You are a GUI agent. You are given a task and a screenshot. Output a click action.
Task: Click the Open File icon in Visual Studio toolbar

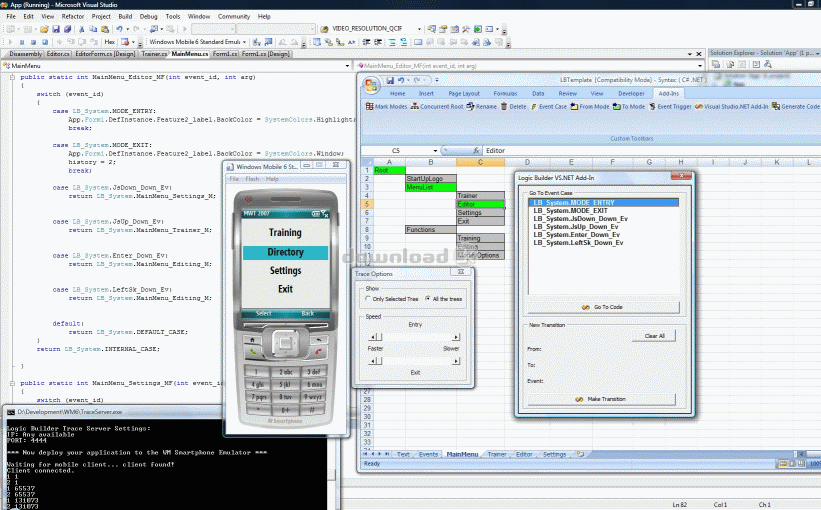[44, 29]
